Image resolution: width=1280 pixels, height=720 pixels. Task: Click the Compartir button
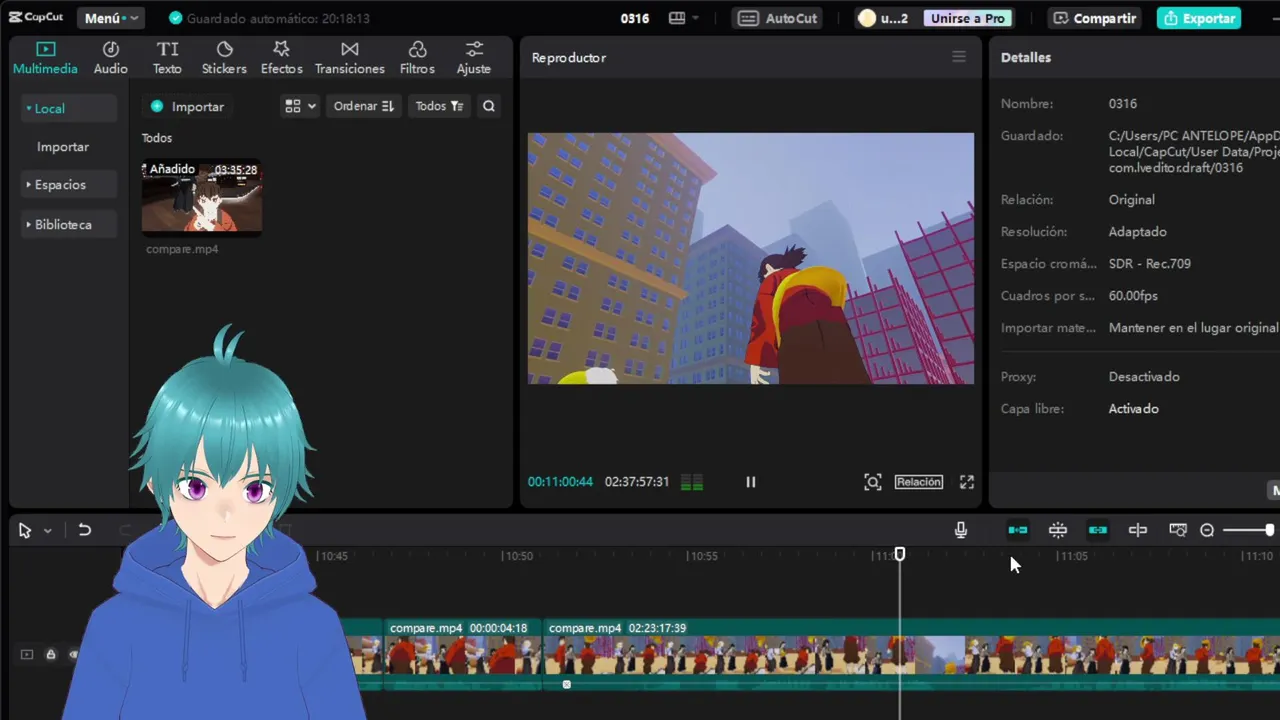[x=1094, y=18]
